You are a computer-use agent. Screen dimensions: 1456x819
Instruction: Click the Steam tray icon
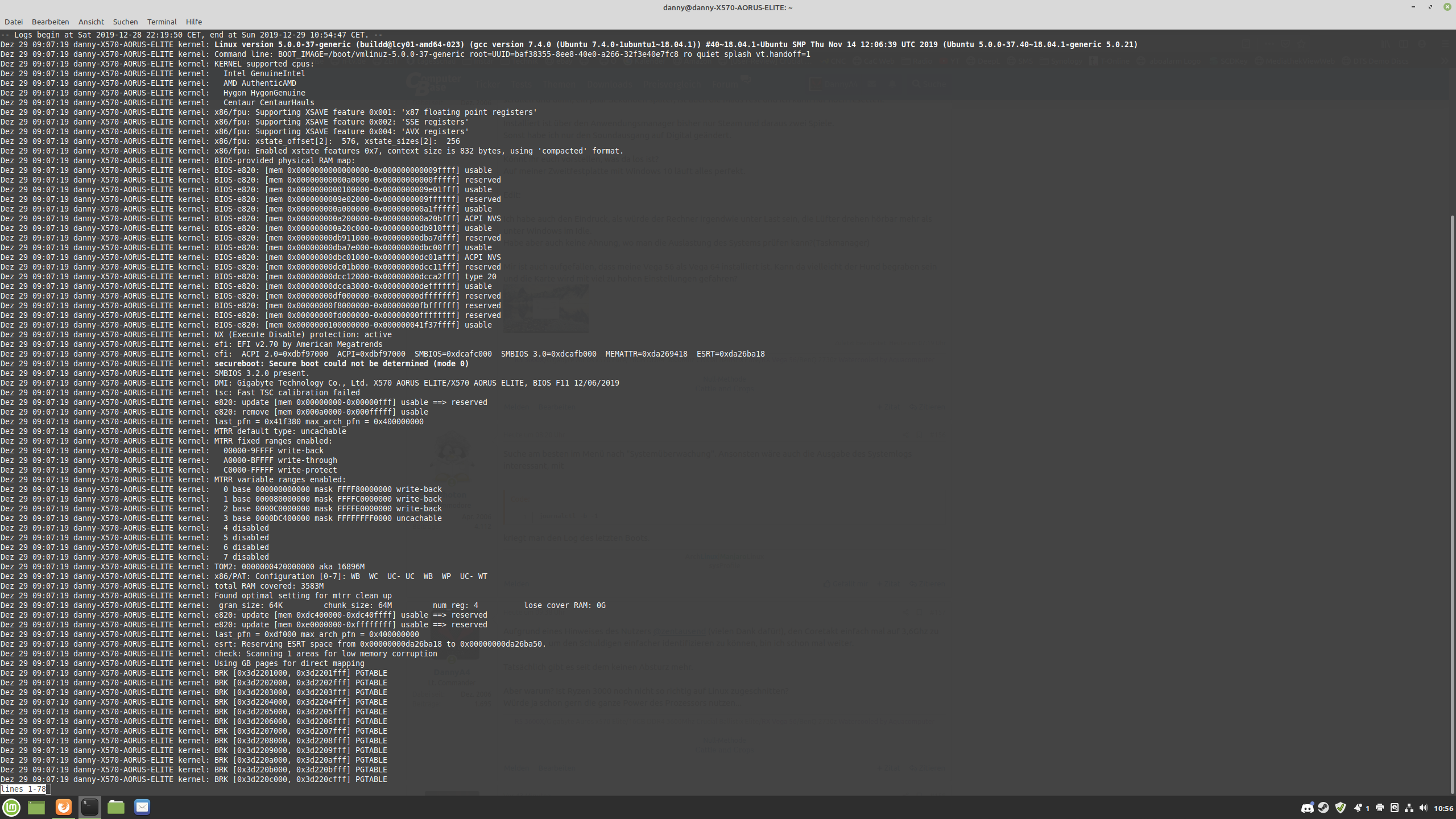(x=1323, y=808)
